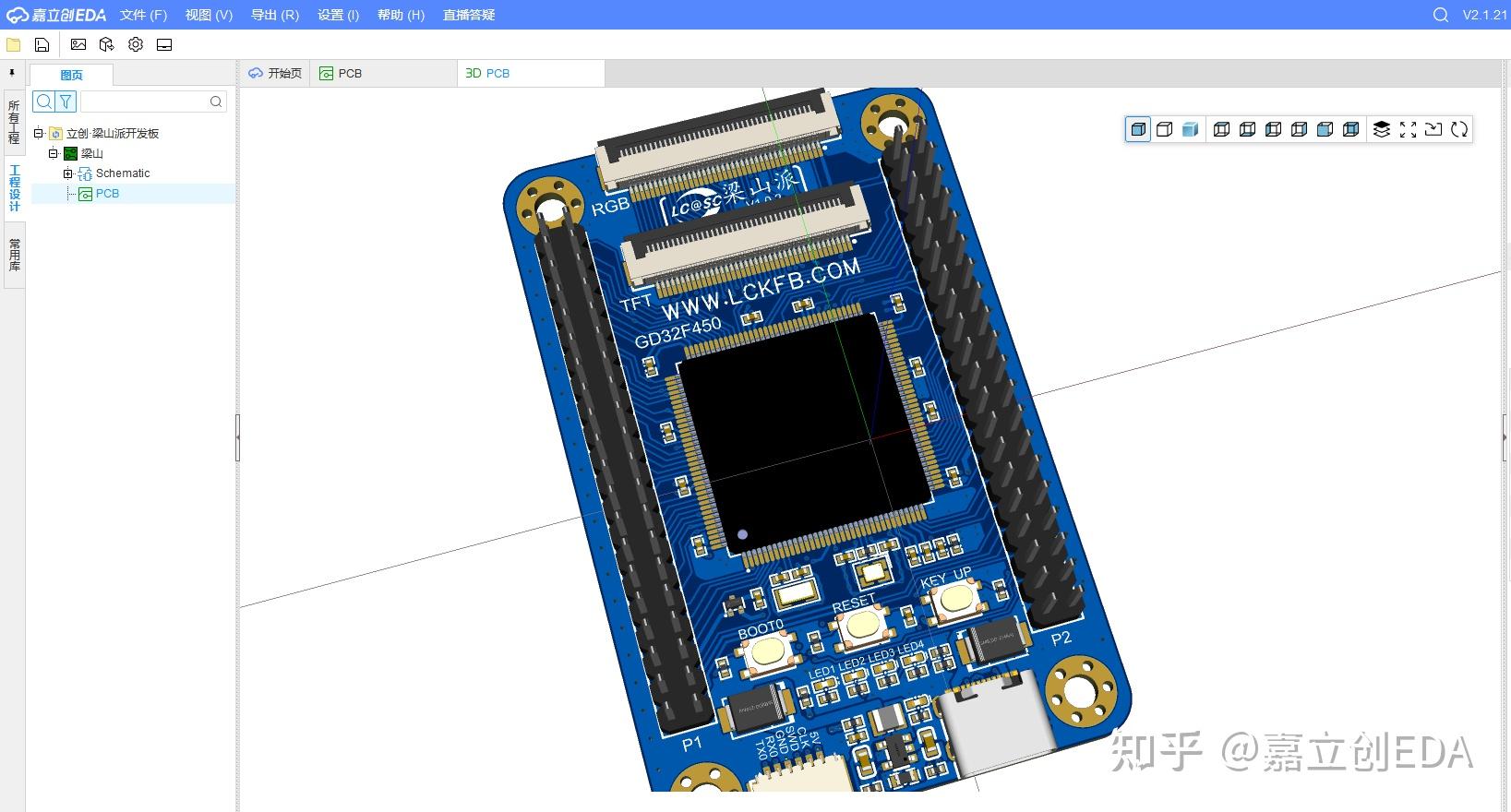Open the 常用库 side tab
The height and width of the screenshot is (812, 1511).
(14, 255)
